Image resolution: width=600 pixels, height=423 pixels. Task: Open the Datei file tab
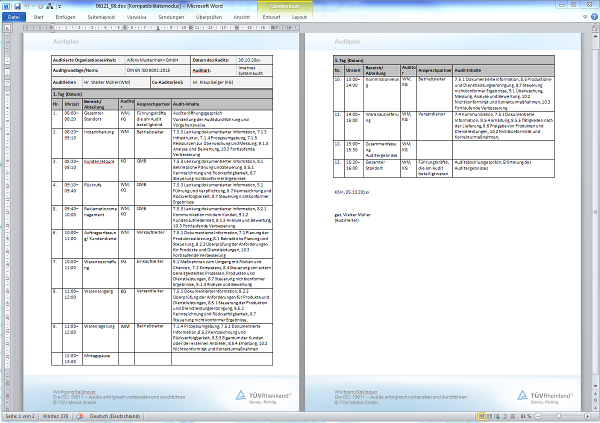tap(13, 17)
